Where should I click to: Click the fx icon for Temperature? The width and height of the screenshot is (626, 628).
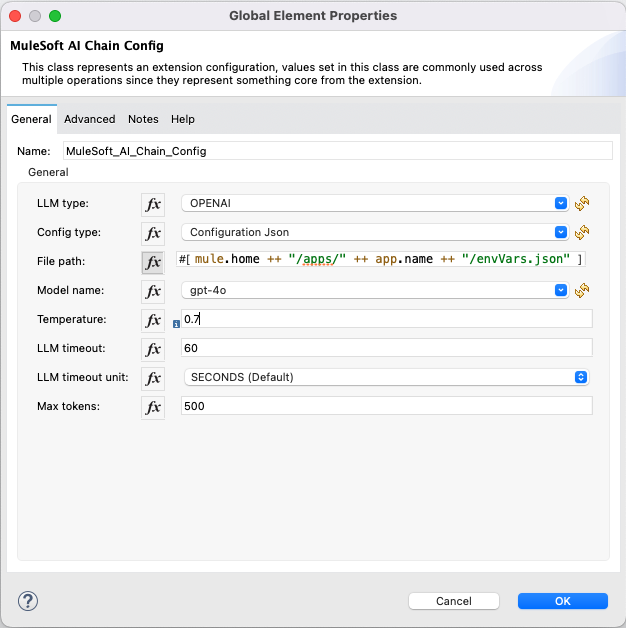coord(153,320)
